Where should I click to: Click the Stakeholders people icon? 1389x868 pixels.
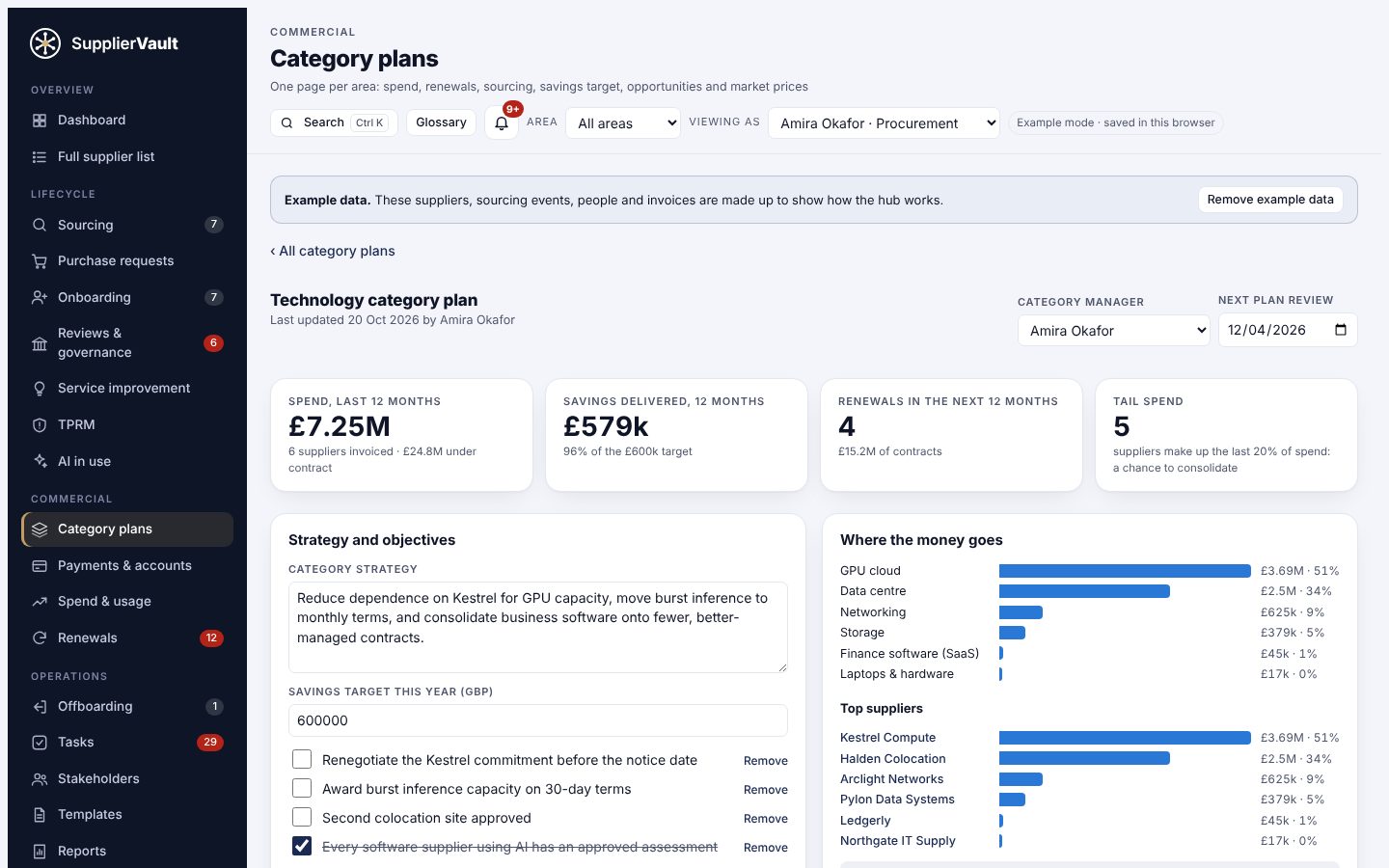pos(40,779)
